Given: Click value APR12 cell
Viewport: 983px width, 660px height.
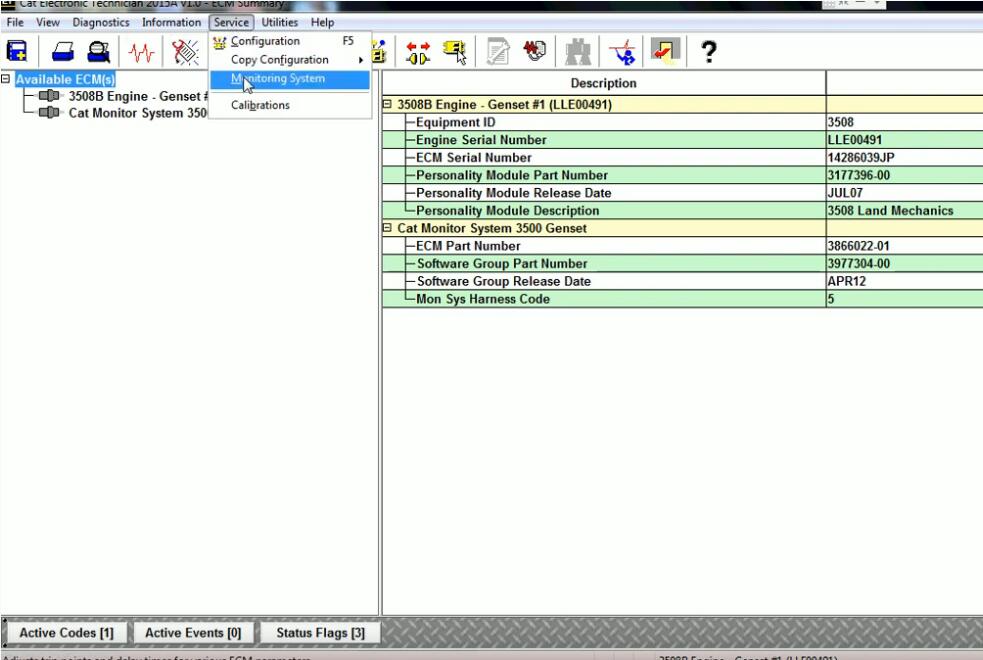Looking at the screenshot, I should pyautogui.click(x=905, y=281).
